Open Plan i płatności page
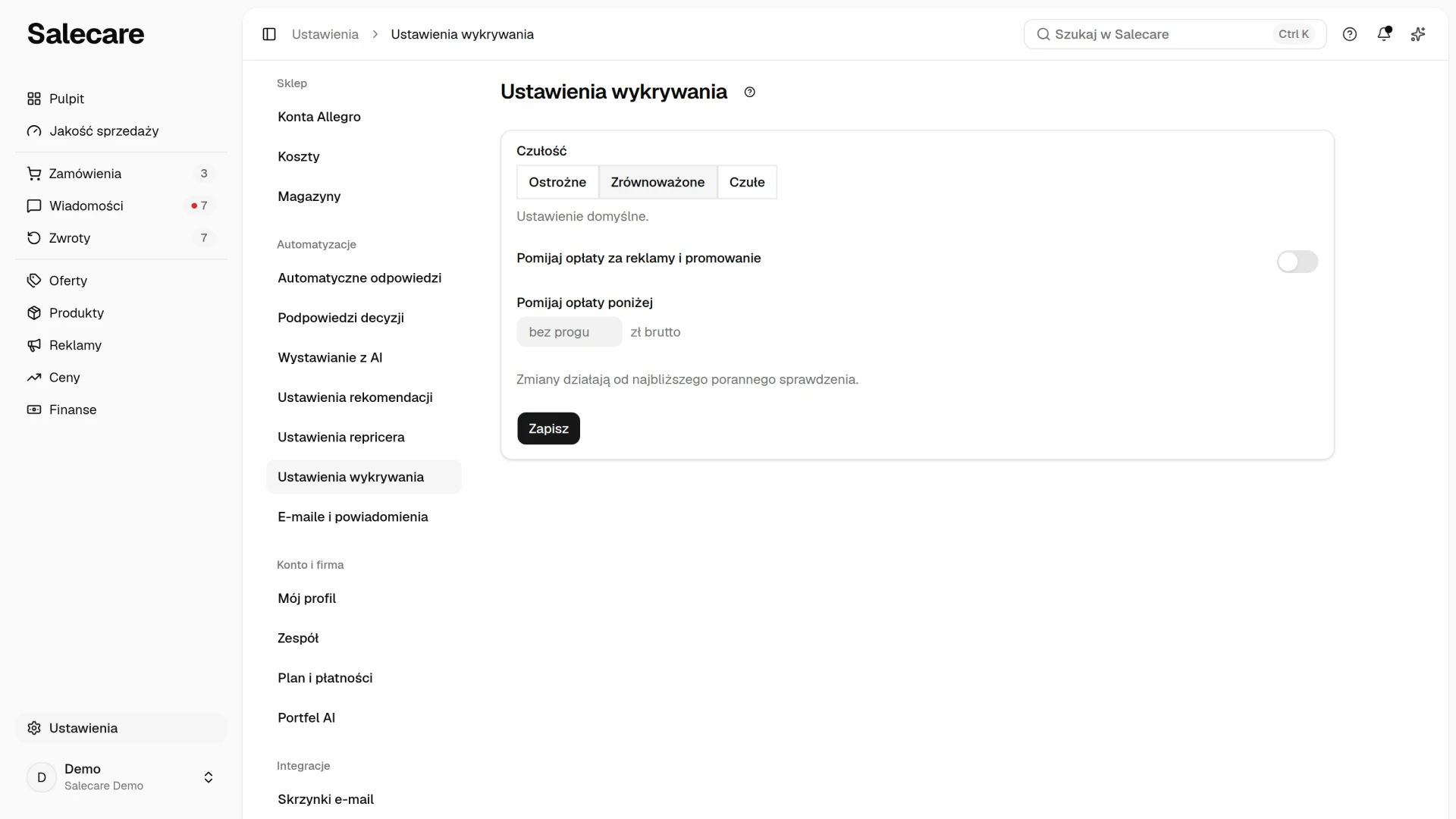 [x=363, y=678]
